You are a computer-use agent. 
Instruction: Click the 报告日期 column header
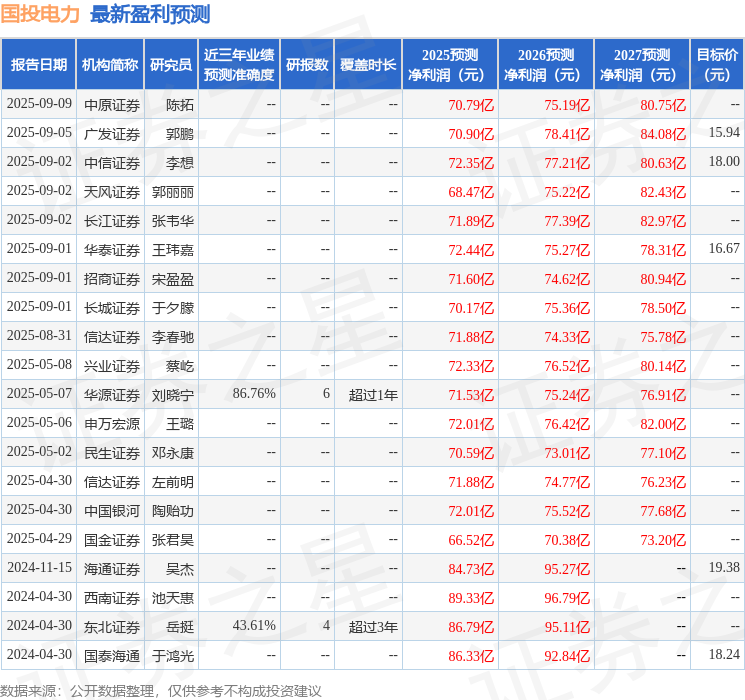tap(38, 65)
